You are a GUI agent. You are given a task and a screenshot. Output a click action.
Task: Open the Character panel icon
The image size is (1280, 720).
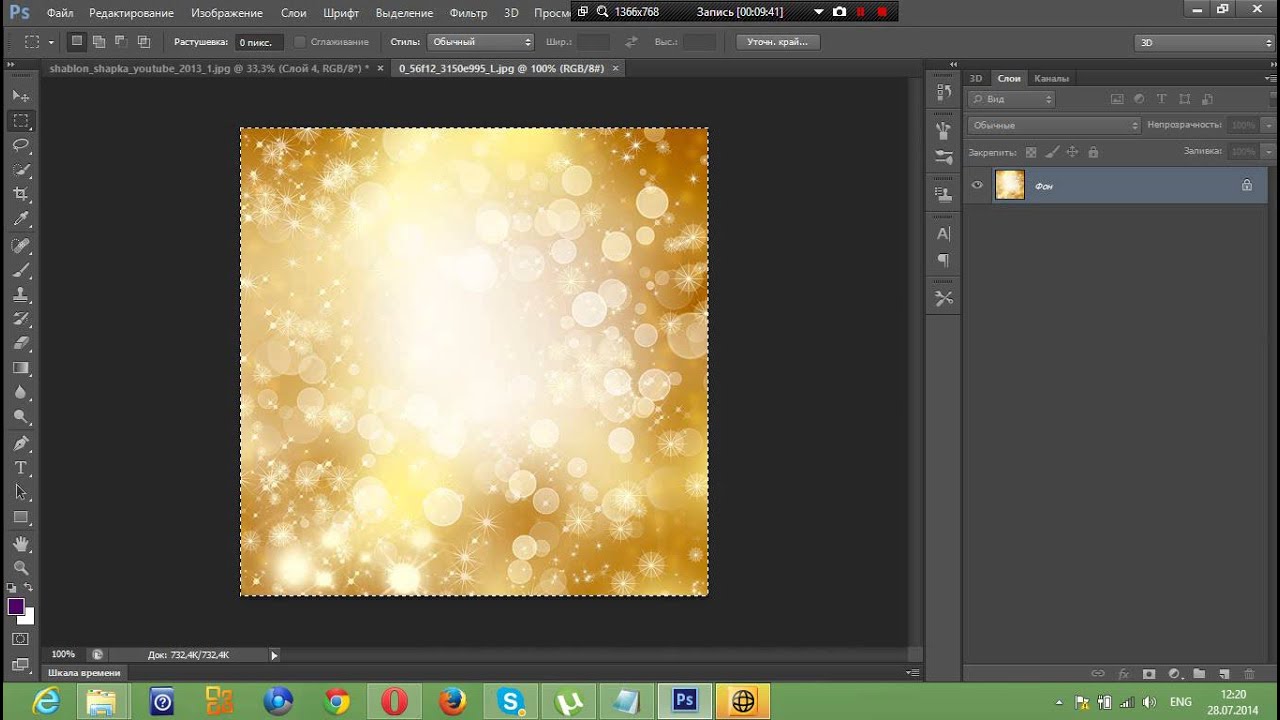(943, 234)
